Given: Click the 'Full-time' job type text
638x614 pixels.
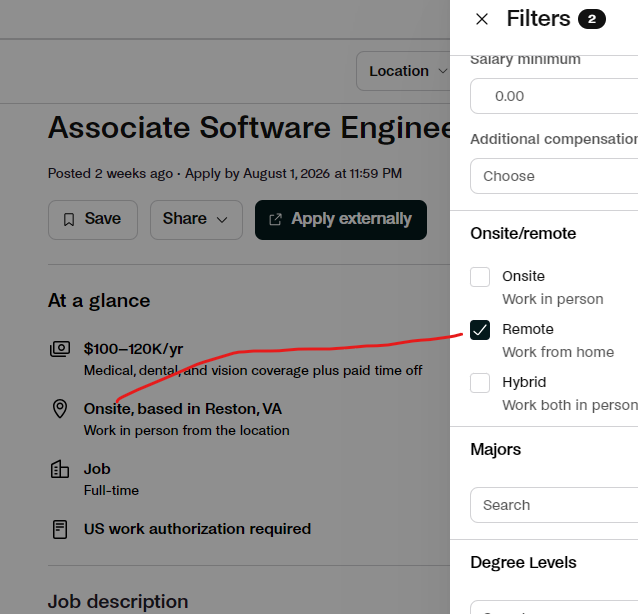Looking at the screenshot, I should pos(111,490).
